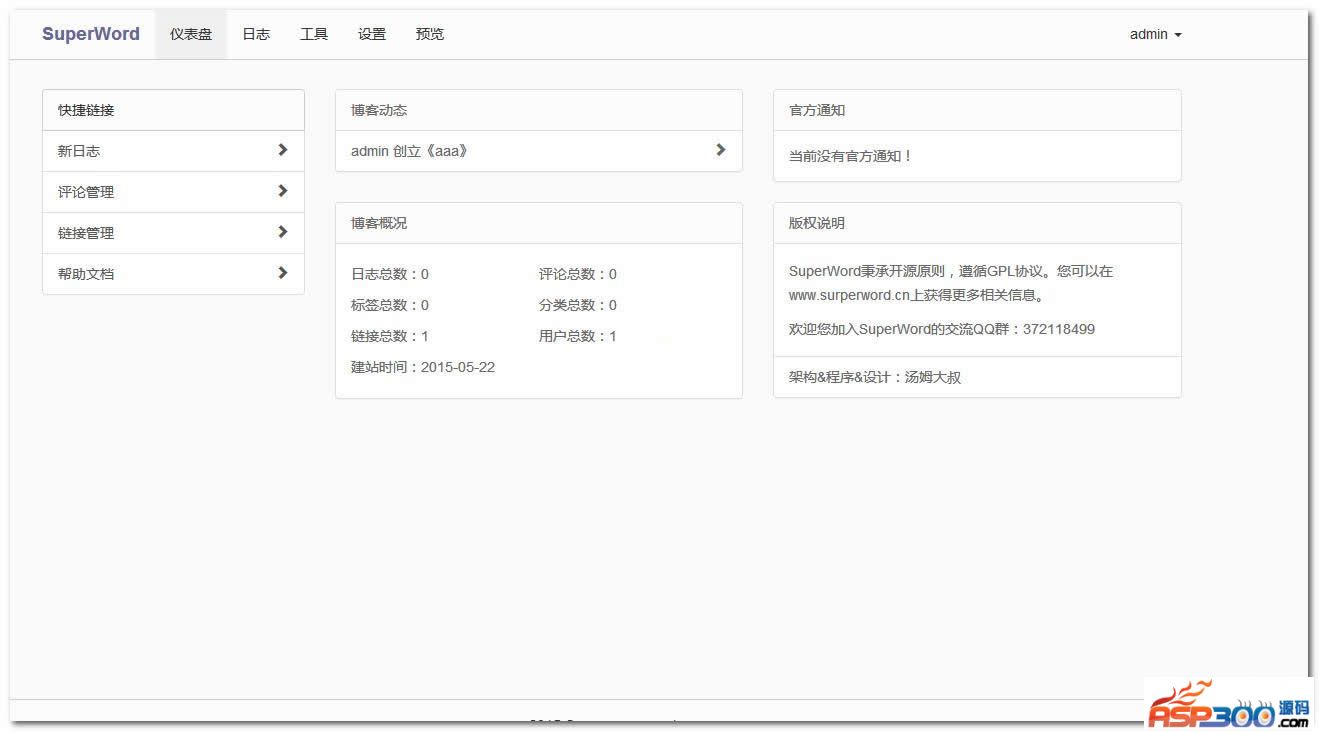Open the 新日志 quick link
The image size is (1319, 732).
(80, 151)
